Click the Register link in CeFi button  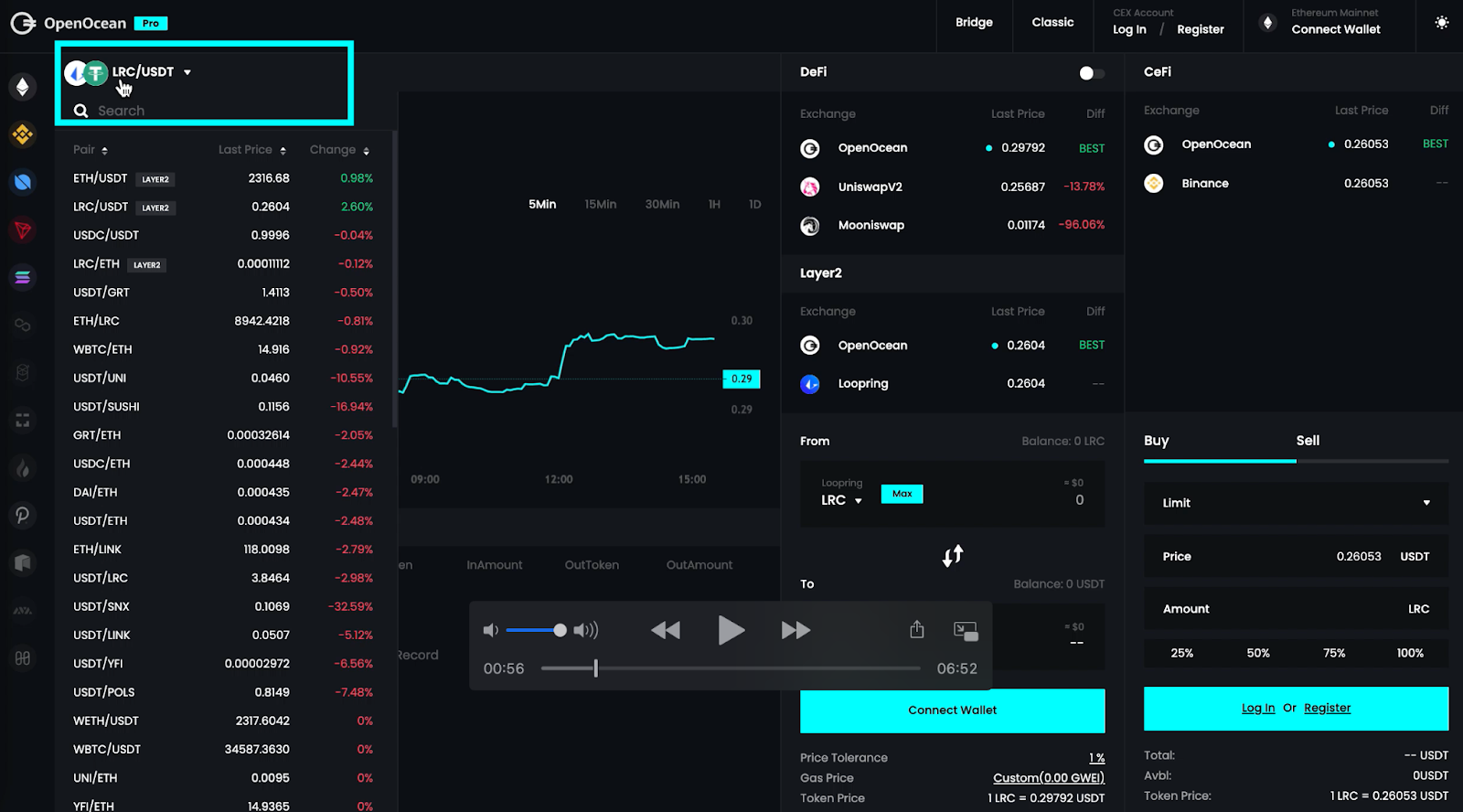pyautogui.click(x=1327, y=708)
